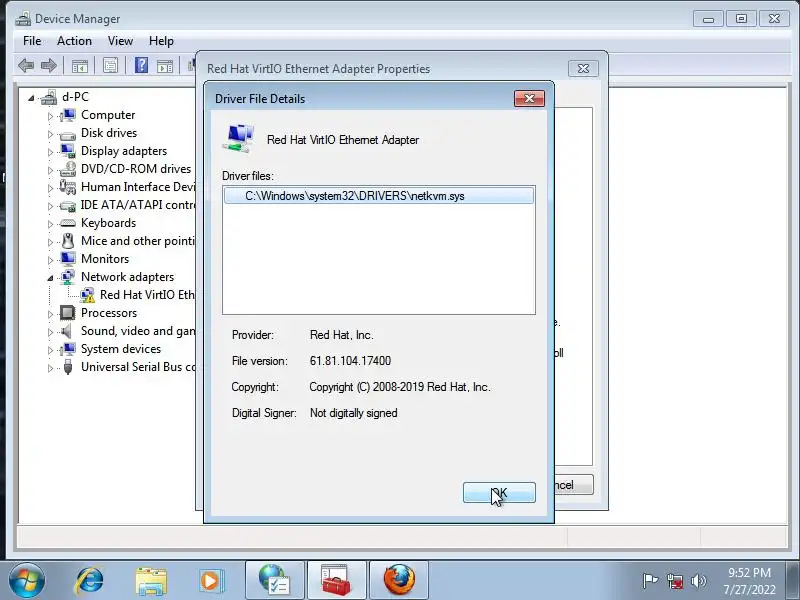Click the adapter icon in Driver File Details
The image size is (800, 600).
238,139
